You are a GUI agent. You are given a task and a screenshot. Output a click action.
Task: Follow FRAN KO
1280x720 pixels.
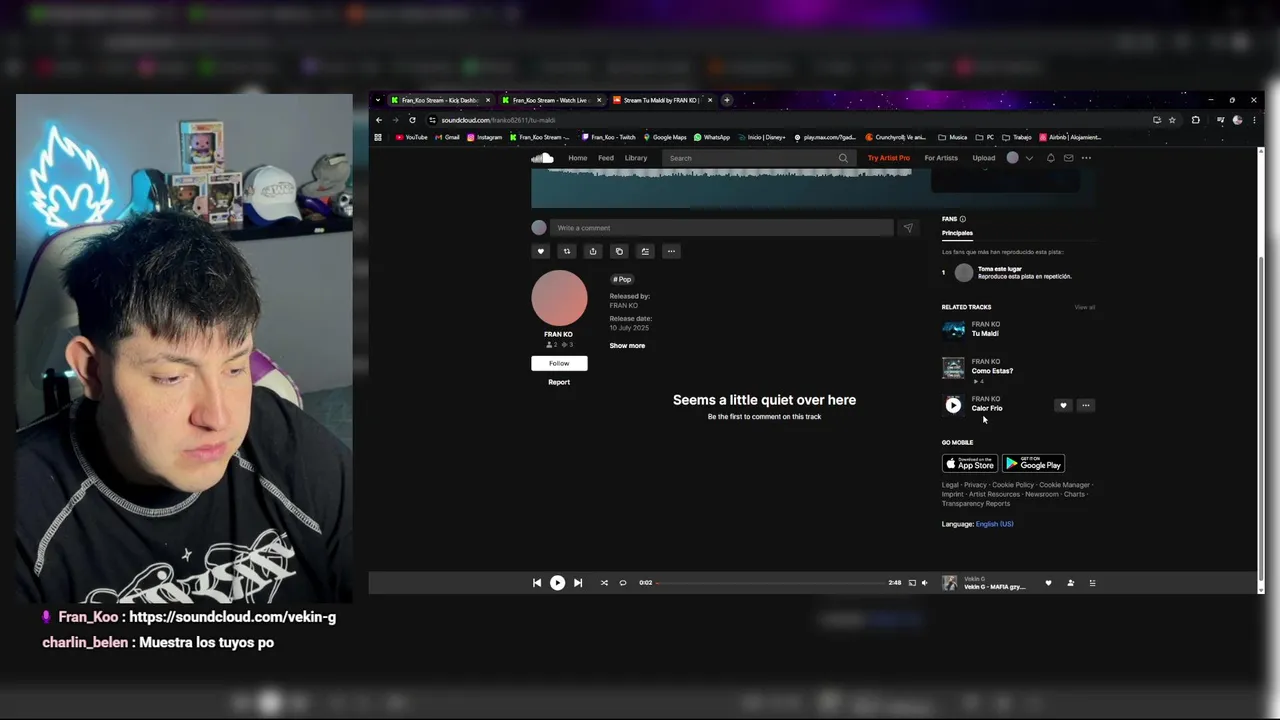559,363
